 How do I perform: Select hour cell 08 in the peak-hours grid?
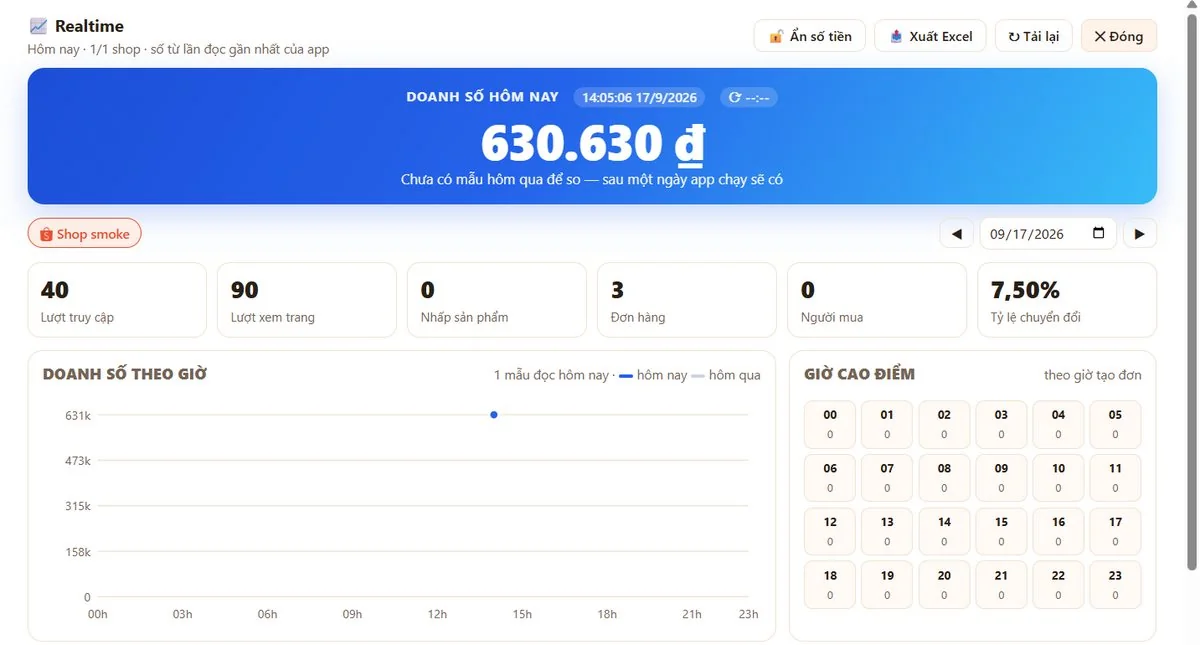(944, 478)
